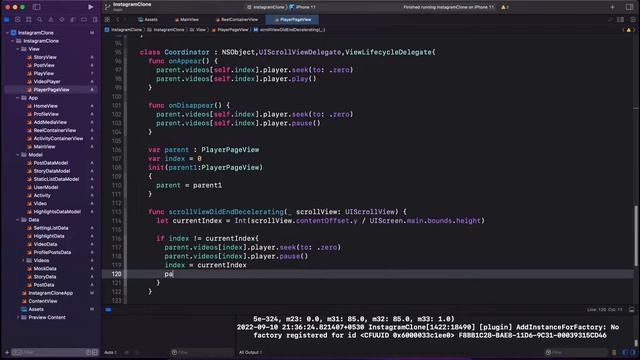Collapse the View group
Image resolution: width=640 pixels, height=360 pixels.
coord(18,49)
